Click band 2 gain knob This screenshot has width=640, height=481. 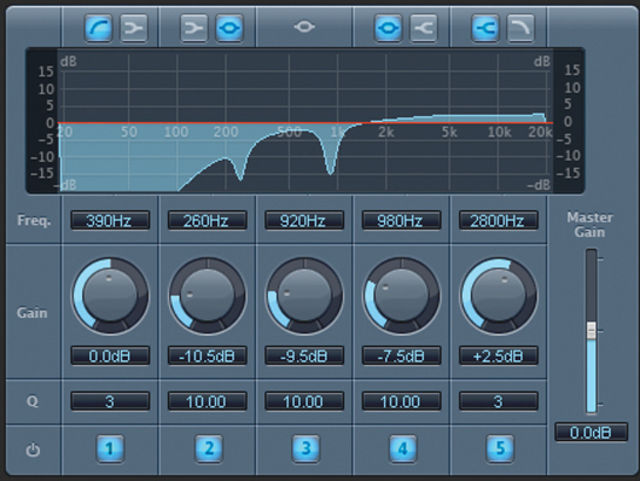207,296
